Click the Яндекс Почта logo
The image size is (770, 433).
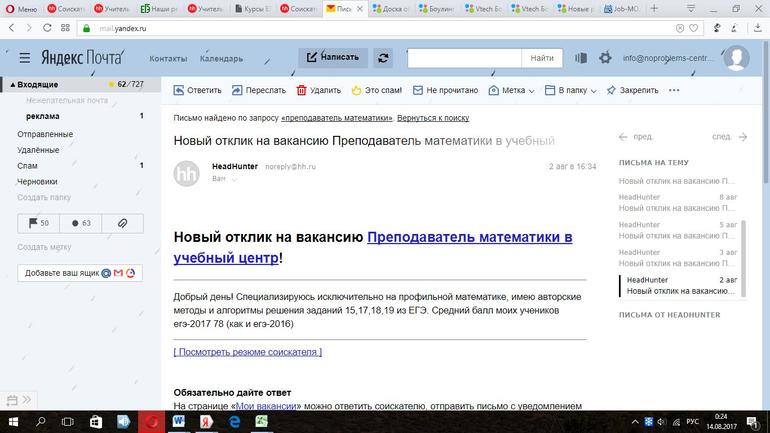click(82, 57)
